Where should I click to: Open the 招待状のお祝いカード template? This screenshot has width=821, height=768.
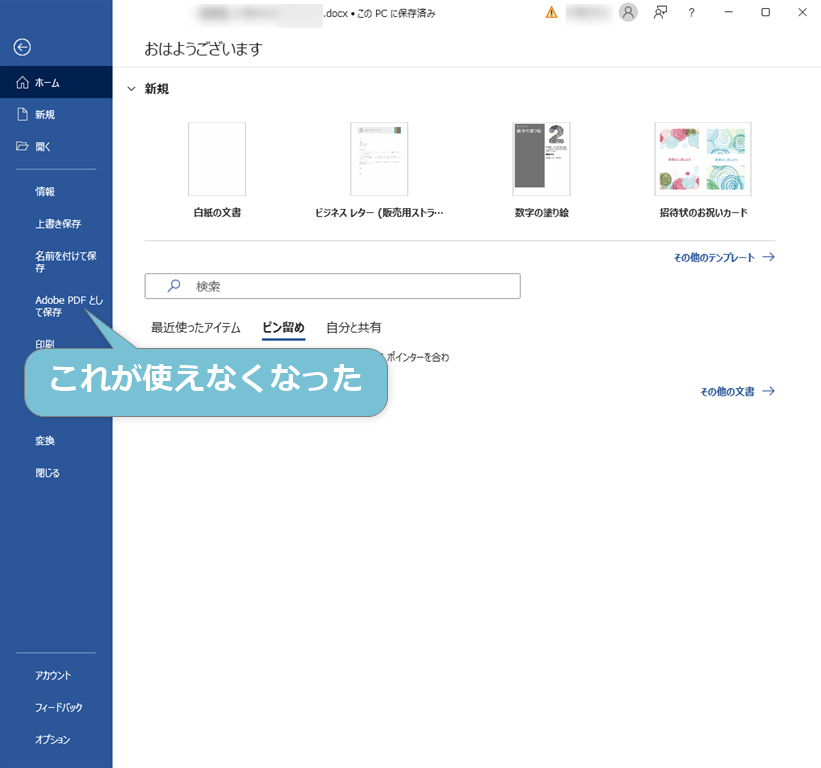point(703,170)
